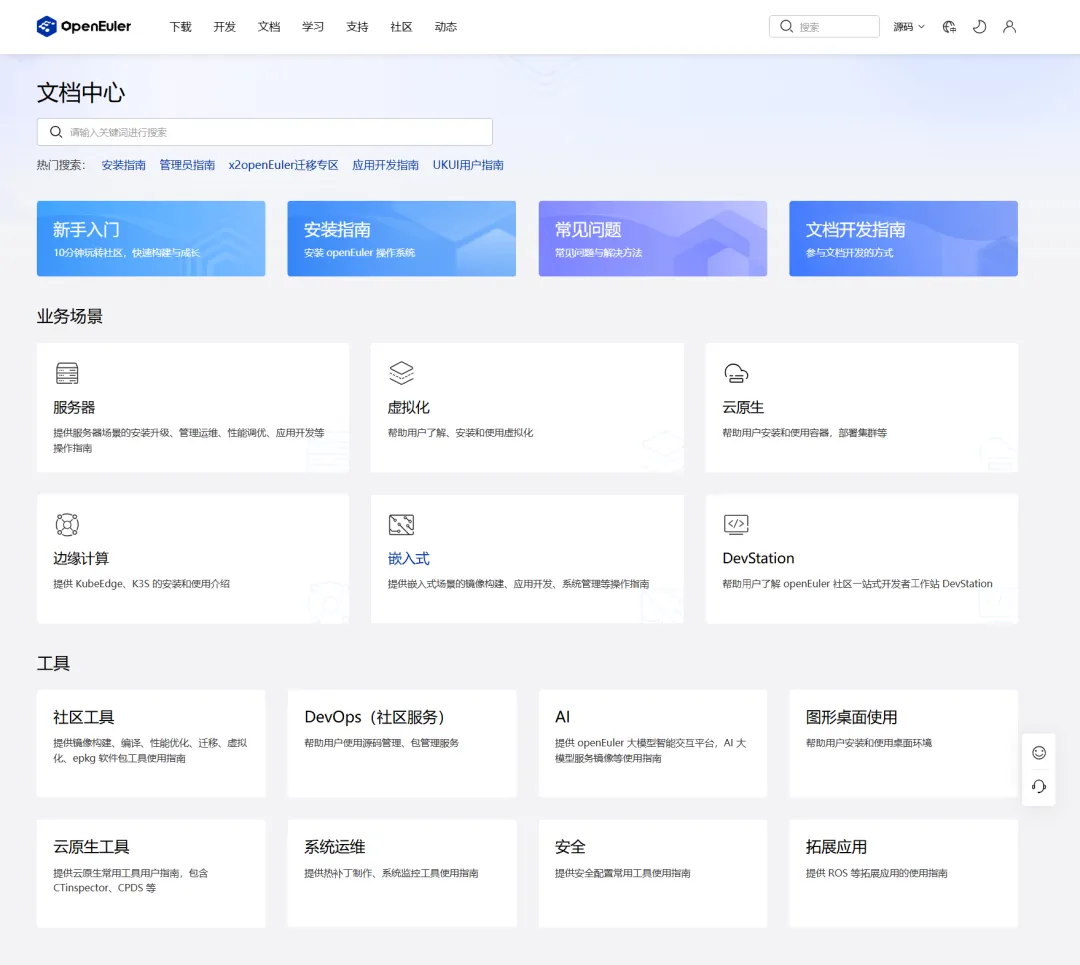Screen dimensions: 1080x965
Task: Open the language switcher globe icon
Action: pyautogui.click(x=949, y=27)
